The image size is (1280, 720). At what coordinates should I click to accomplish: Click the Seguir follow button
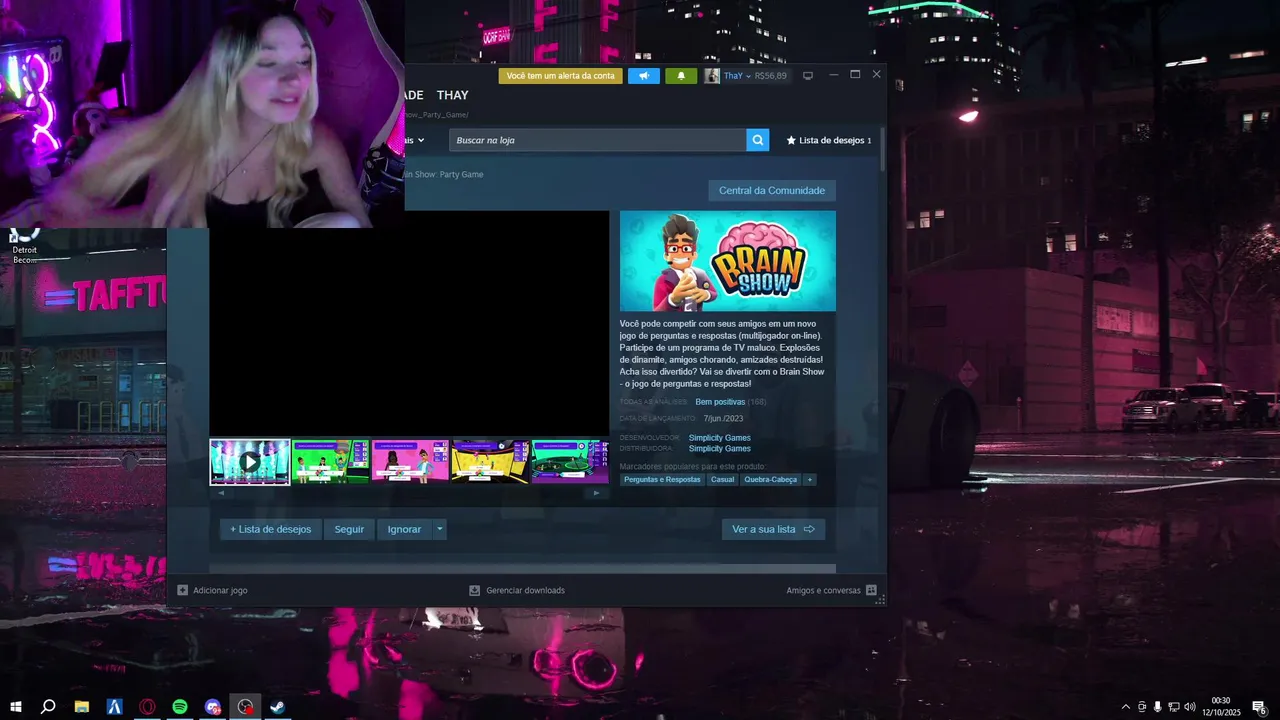point(349,529)
